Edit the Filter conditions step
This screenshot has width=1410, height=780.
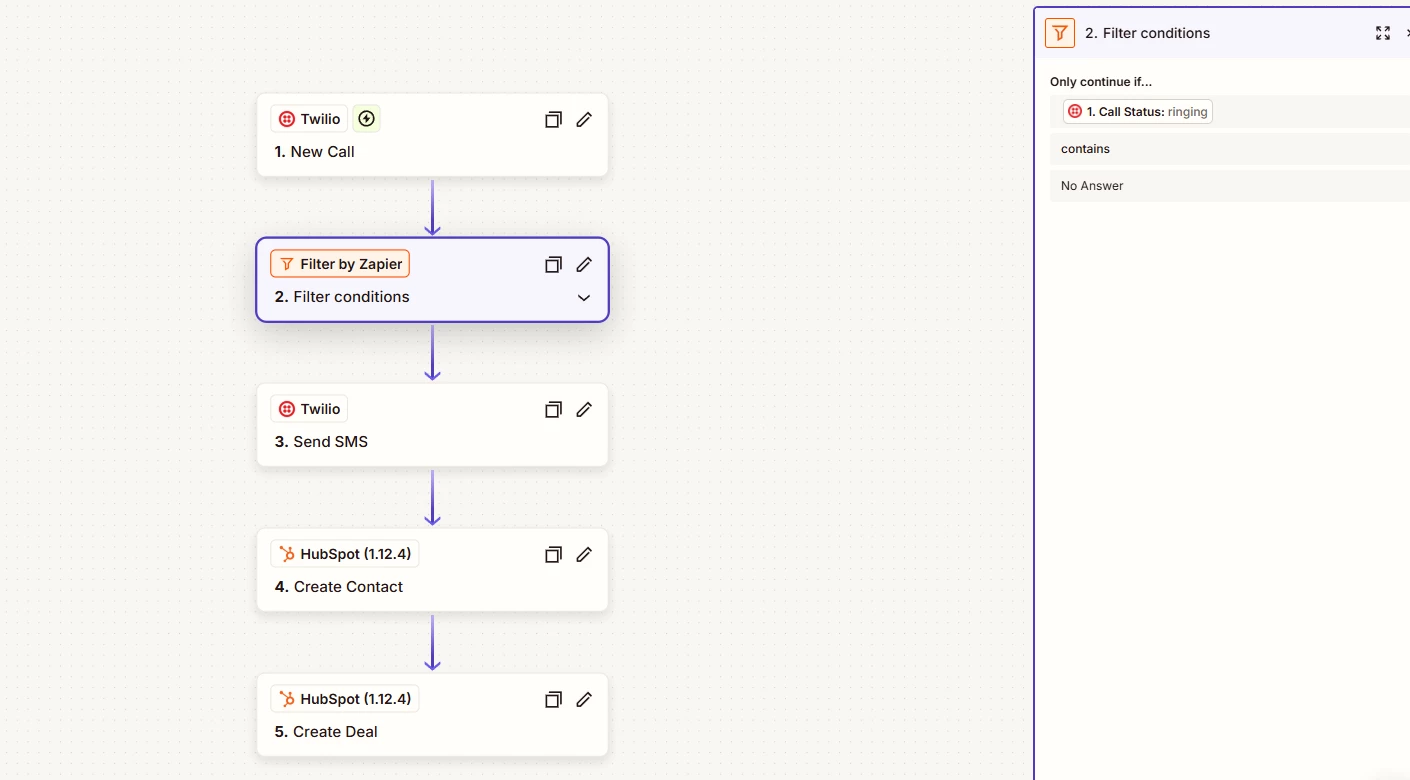click(x=584, y=265)
